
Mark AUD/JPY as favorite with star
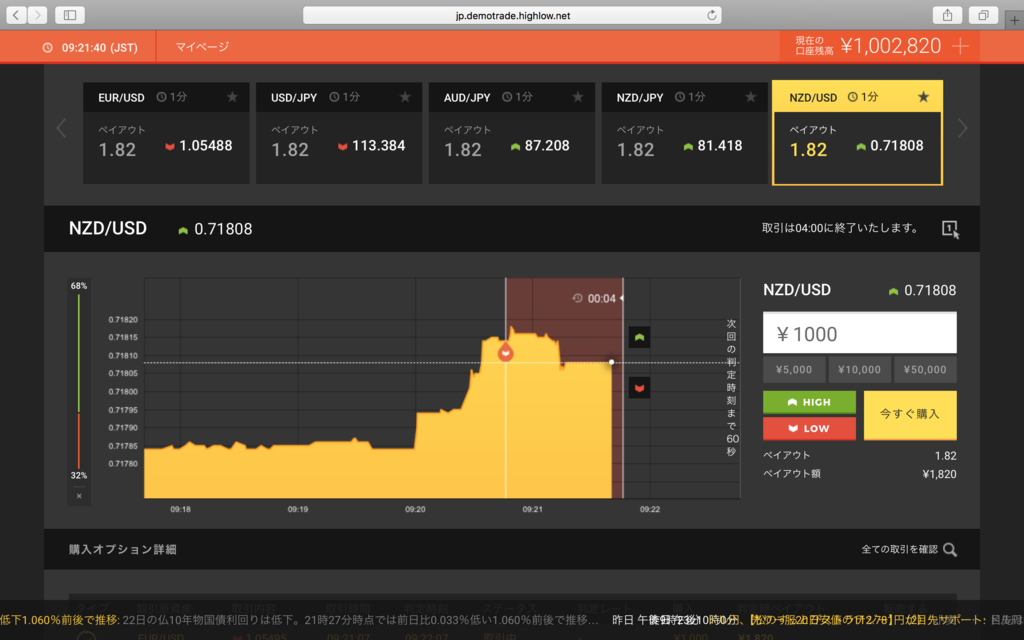(x=578, y=97)
